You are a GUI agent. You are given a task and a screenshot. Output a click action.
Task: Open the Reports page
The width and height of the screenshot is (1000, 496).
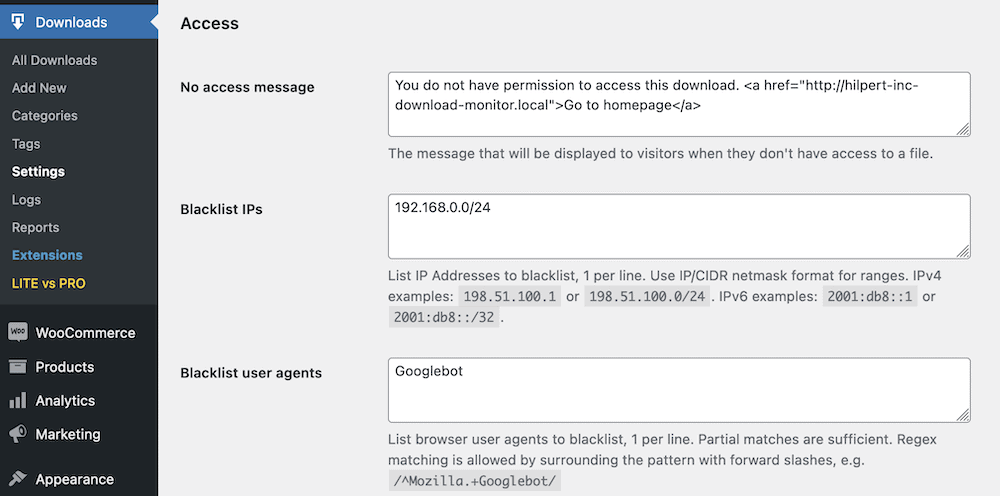pos(35,227)
